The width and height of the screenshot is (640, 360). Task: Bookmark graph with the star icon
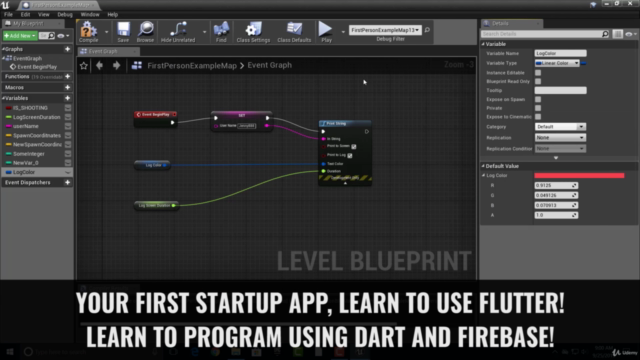pos(84,65)
